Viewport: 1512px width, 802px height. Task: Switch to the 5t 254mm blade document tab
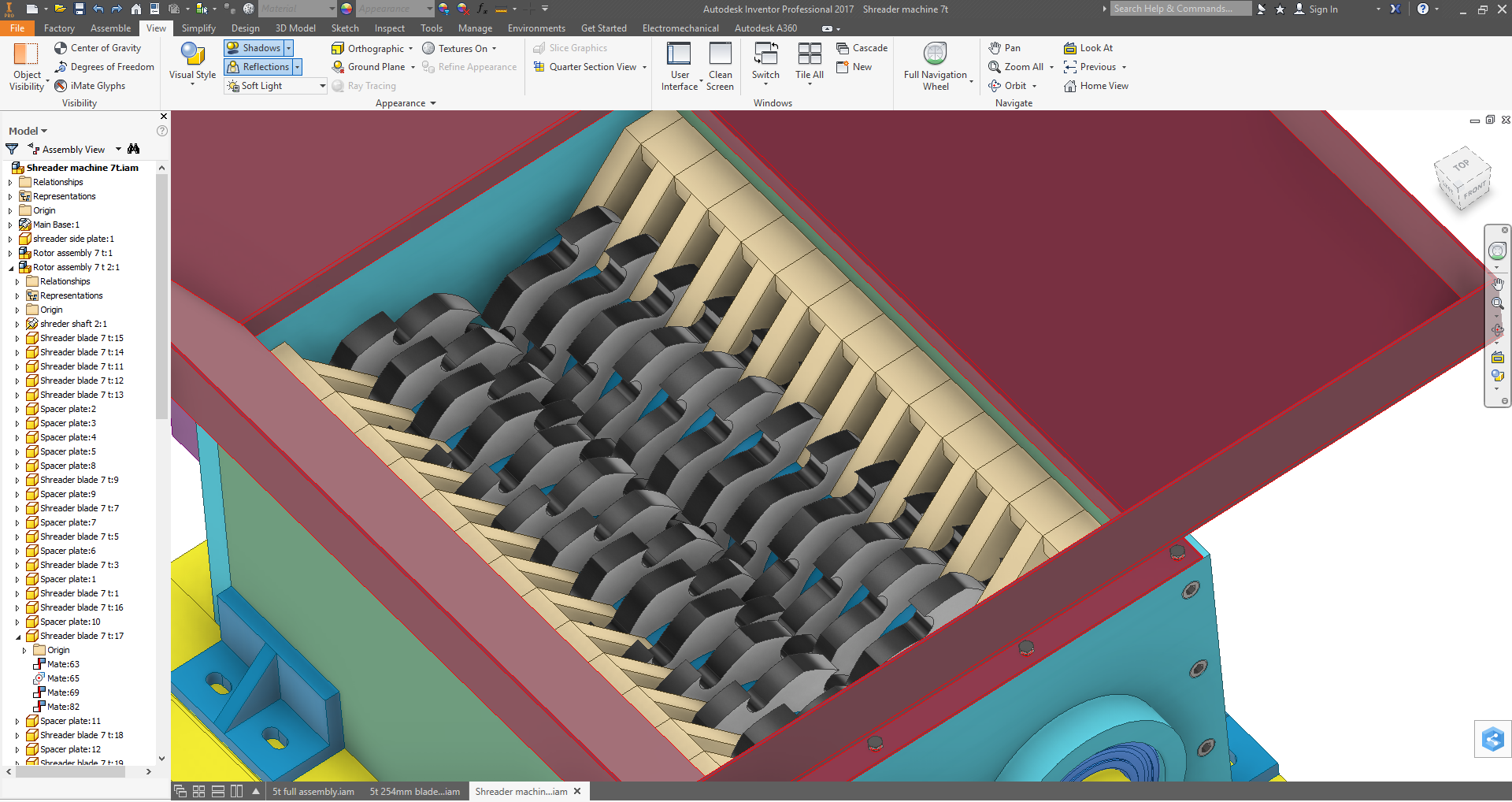(415, 792)
